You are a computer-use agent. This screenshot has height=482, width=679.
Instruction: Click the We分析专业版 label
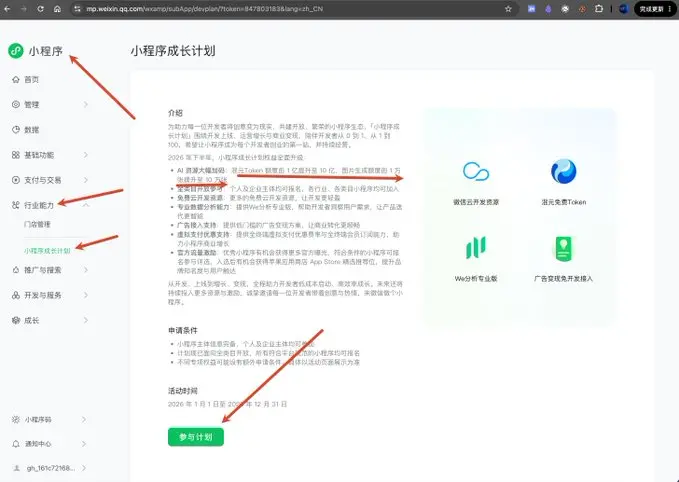point(476,279)
